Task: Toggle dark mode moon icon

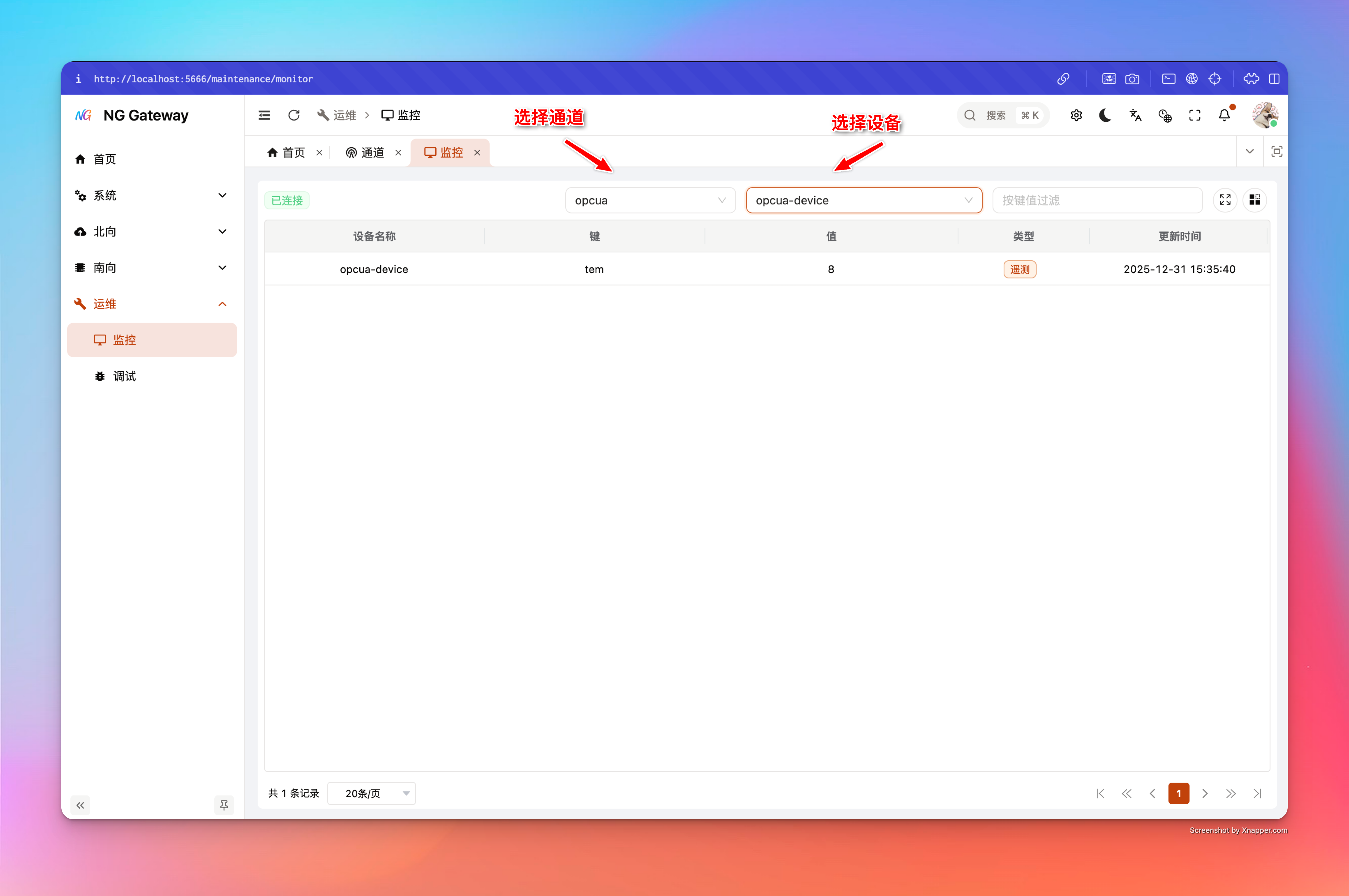Action: coord(1105,115)
